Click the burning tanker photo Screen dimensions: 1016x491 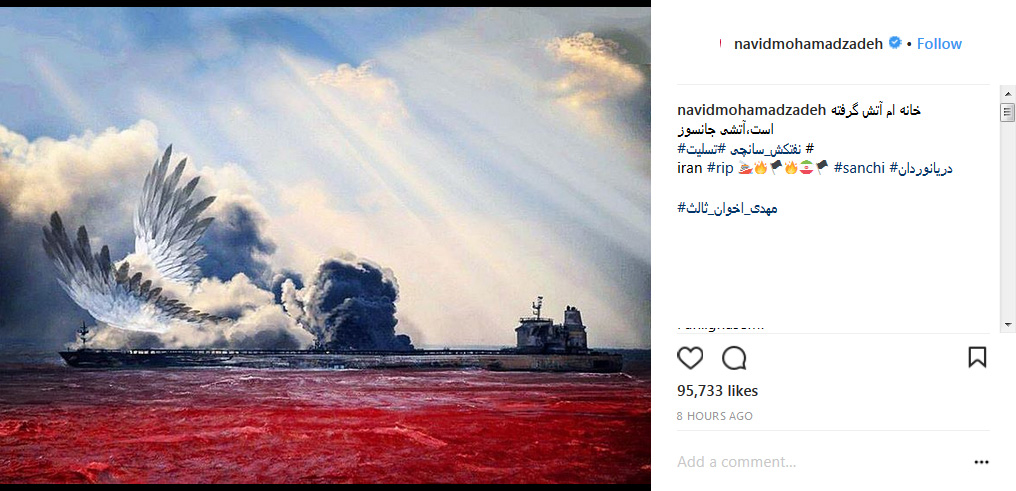pos(325,246)
